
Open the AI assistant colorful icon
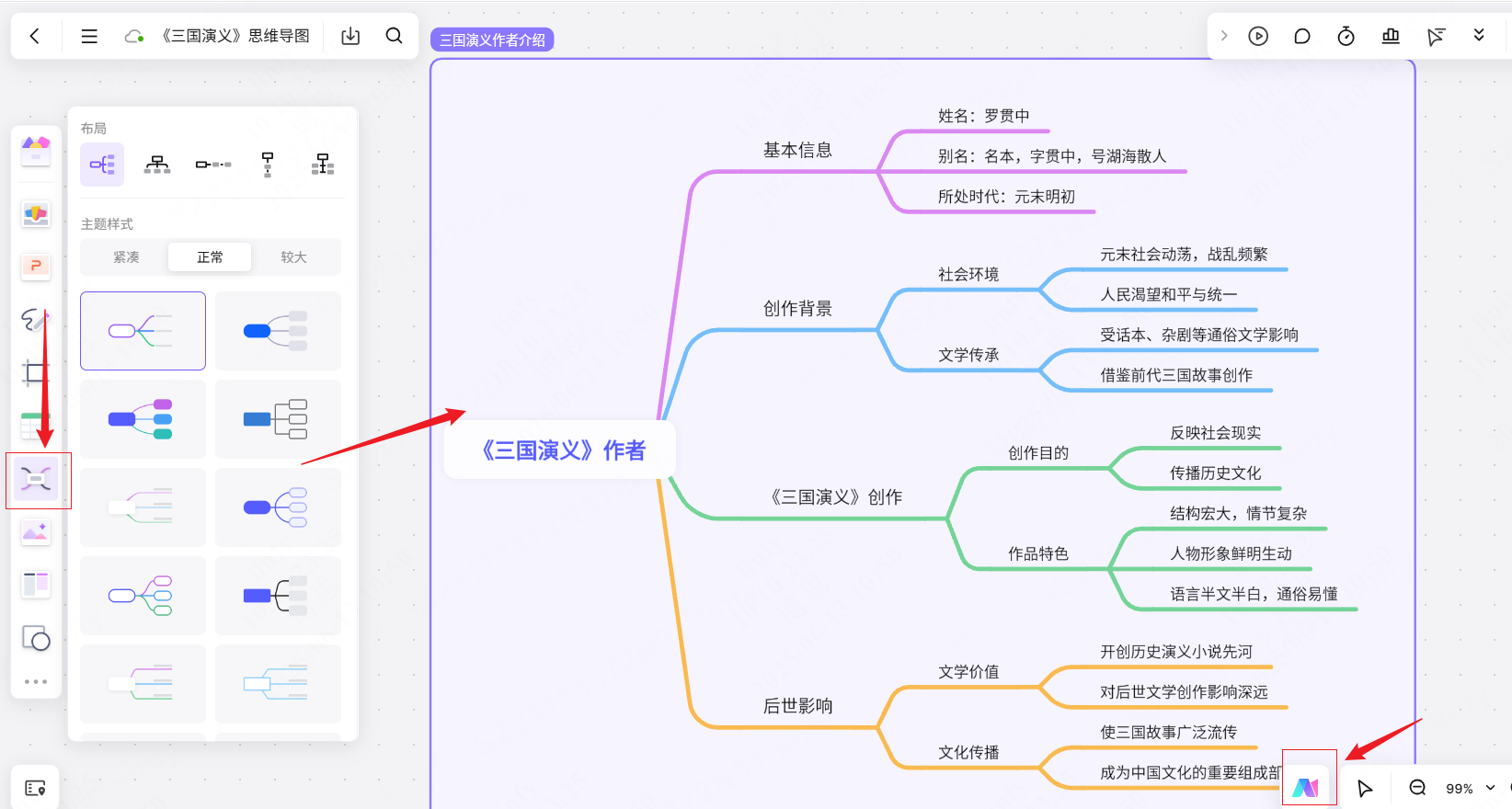pyautogui.click(x=1306, y=788)
